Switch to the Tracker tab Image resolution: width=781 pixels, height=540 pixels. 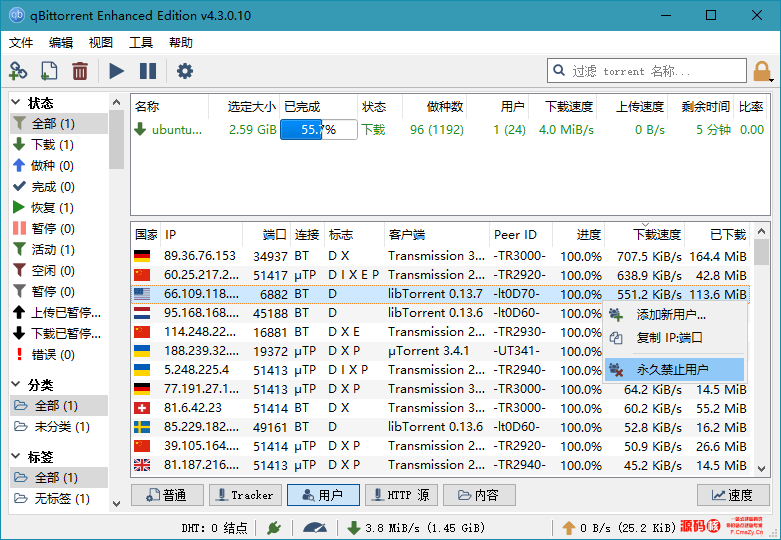click(246, 495)
